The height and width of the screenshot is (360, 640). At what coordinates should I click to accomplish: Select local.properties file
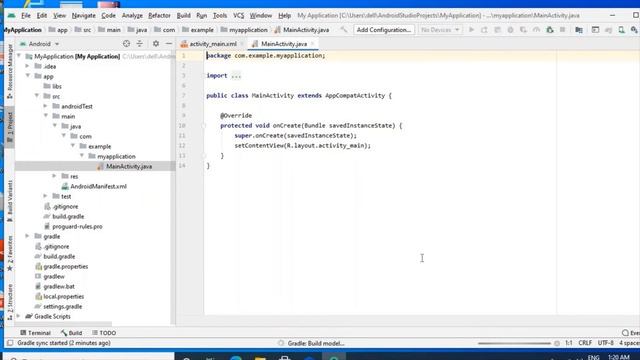coord(63,296)
